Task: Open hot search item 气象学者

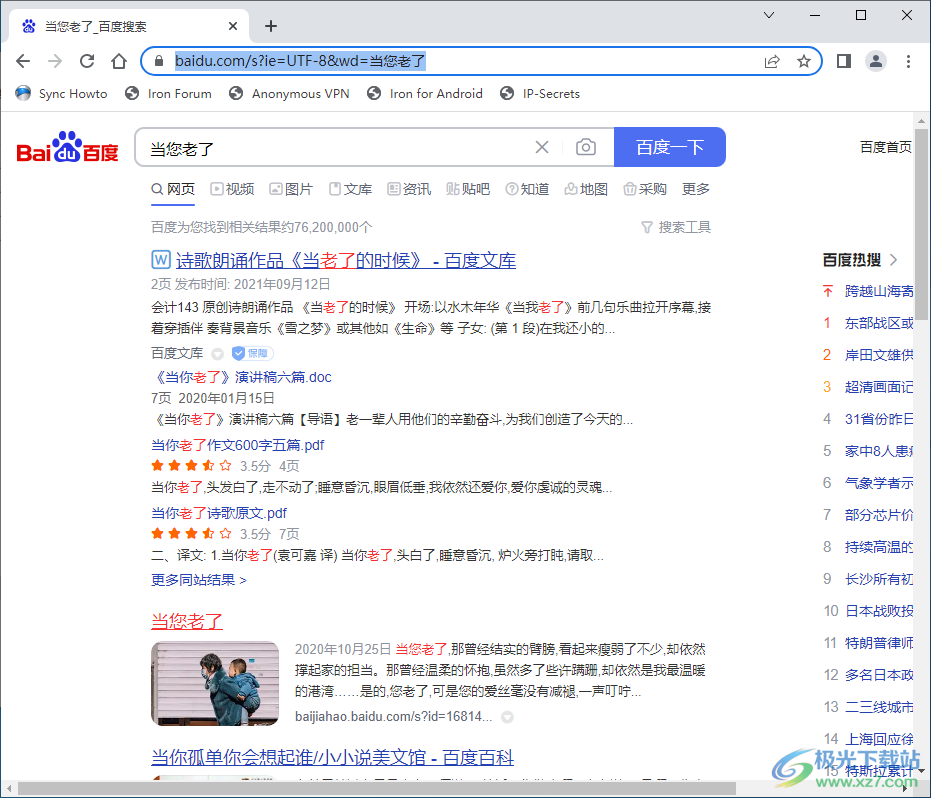Action: pyautogui.click(x=879, y=483)
